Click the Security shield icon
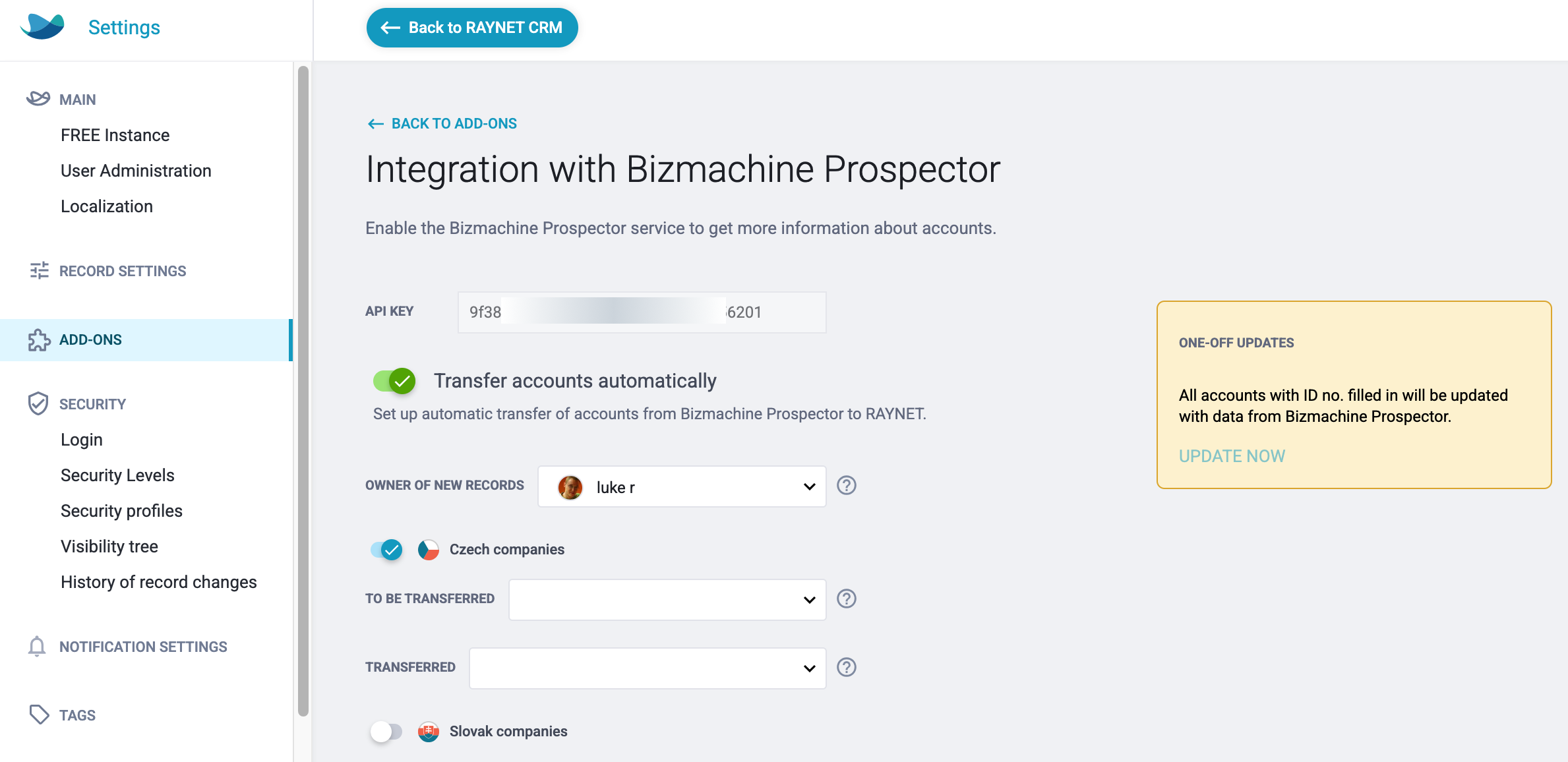The height and width of the screenshot is (762, 1568). pyautogui.click(x=38, y=404)
